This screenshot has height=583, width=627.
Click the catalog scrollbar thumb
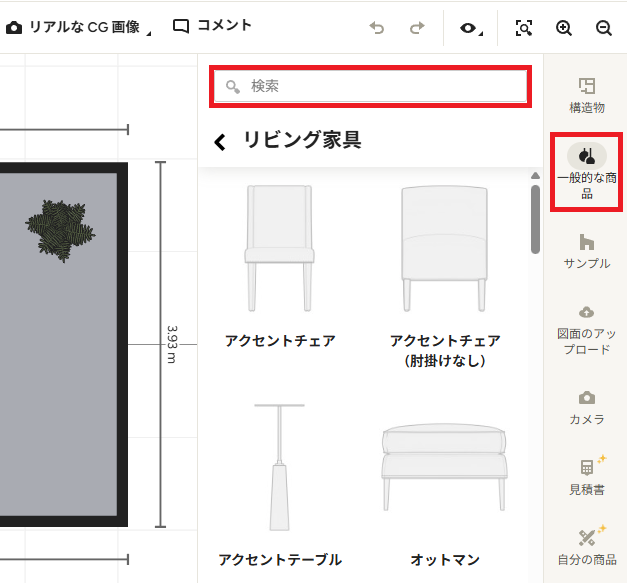535,219
